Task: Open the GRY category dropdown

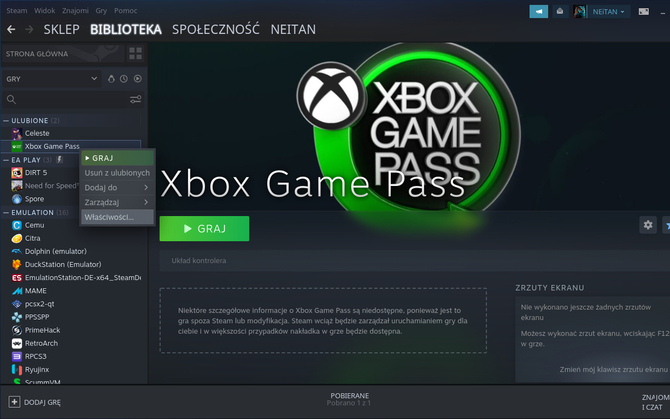Action: [52, 79]
